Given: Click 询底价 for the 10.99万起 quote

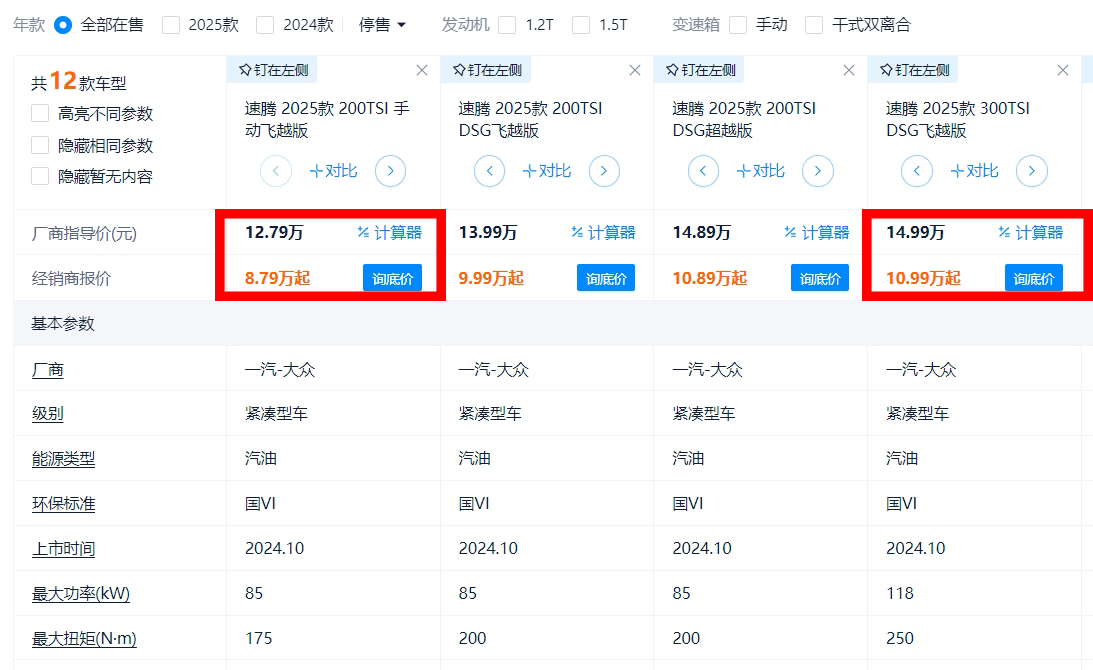Looking at the screenshot, I should [x=1034, y=278].
